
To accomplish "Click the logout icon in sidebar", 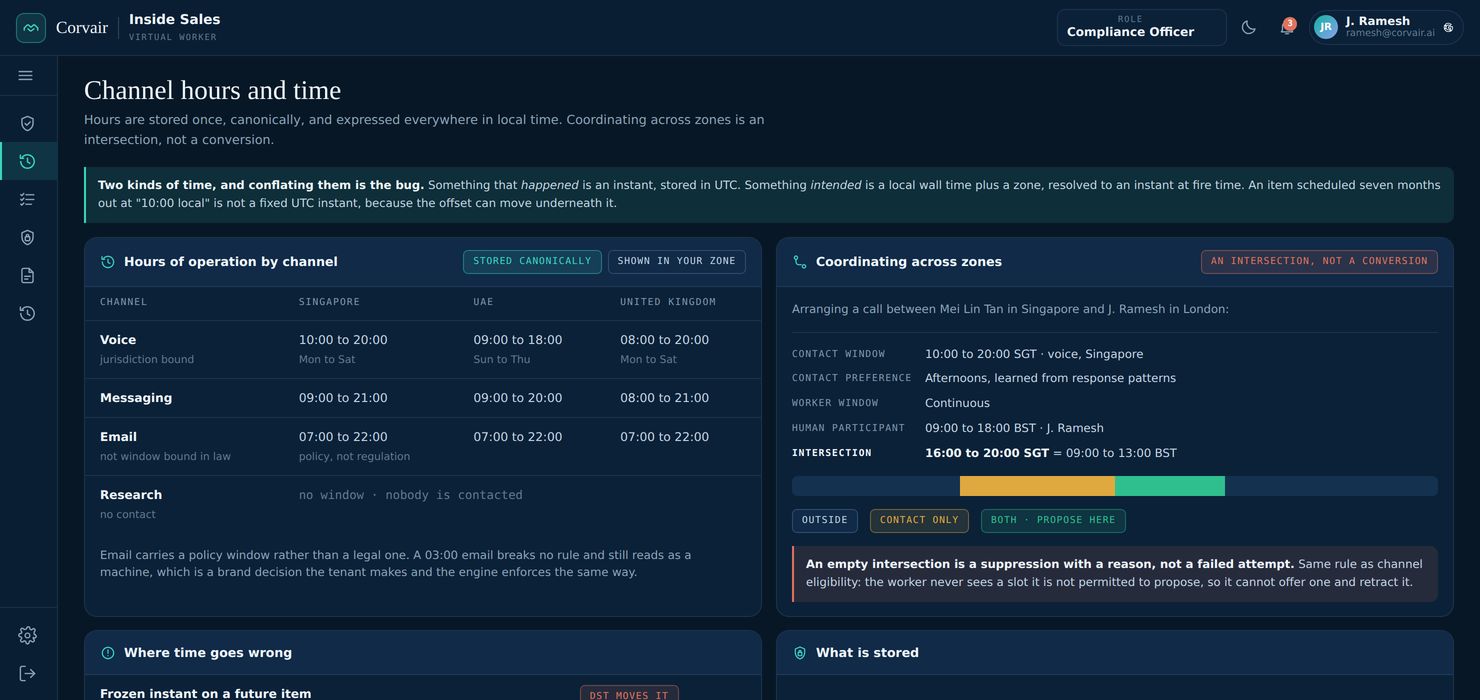I will pos(27,673).
